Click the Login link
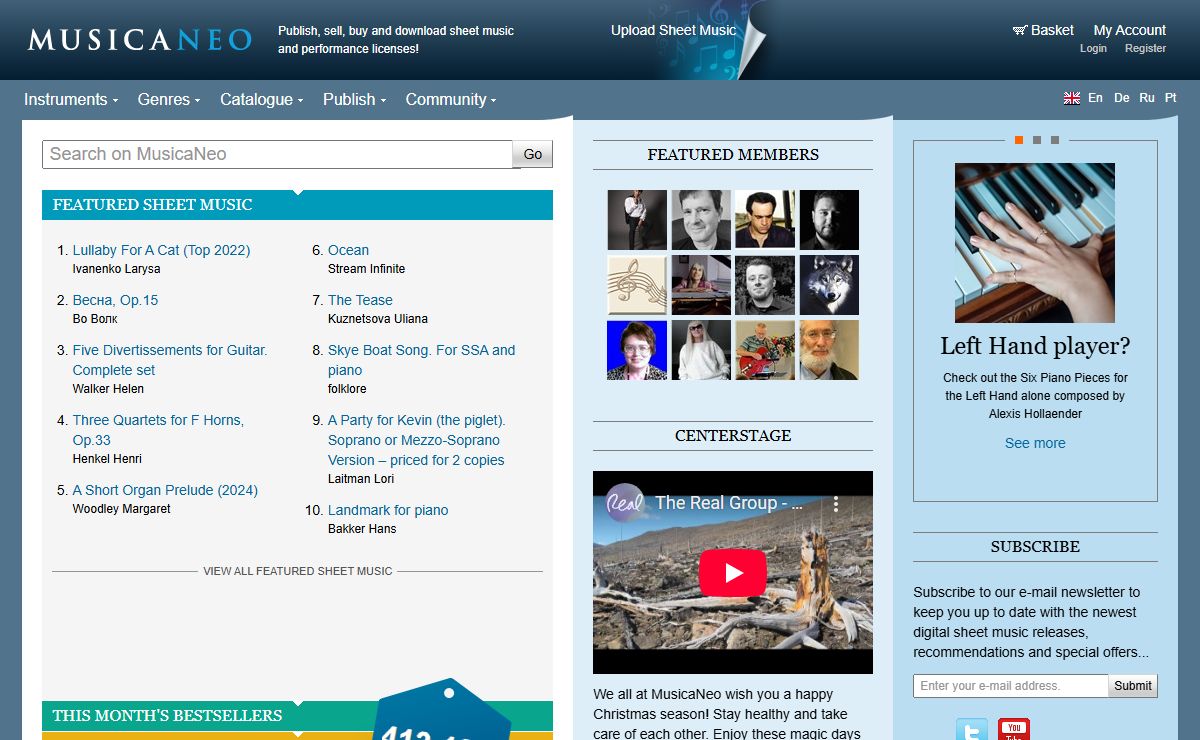 [1093, 48]
